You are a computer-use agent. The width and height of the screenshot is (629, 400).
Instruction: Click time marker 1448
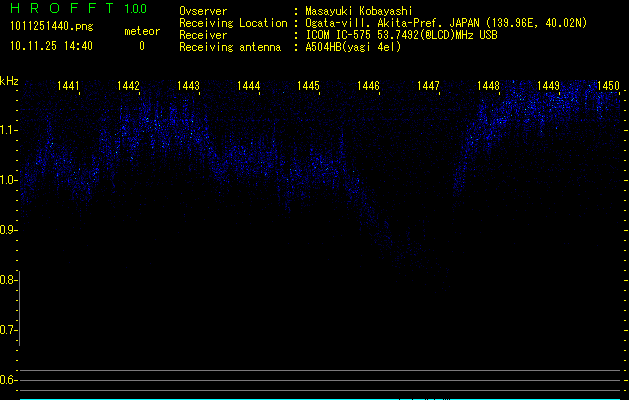tap(488, 86)
